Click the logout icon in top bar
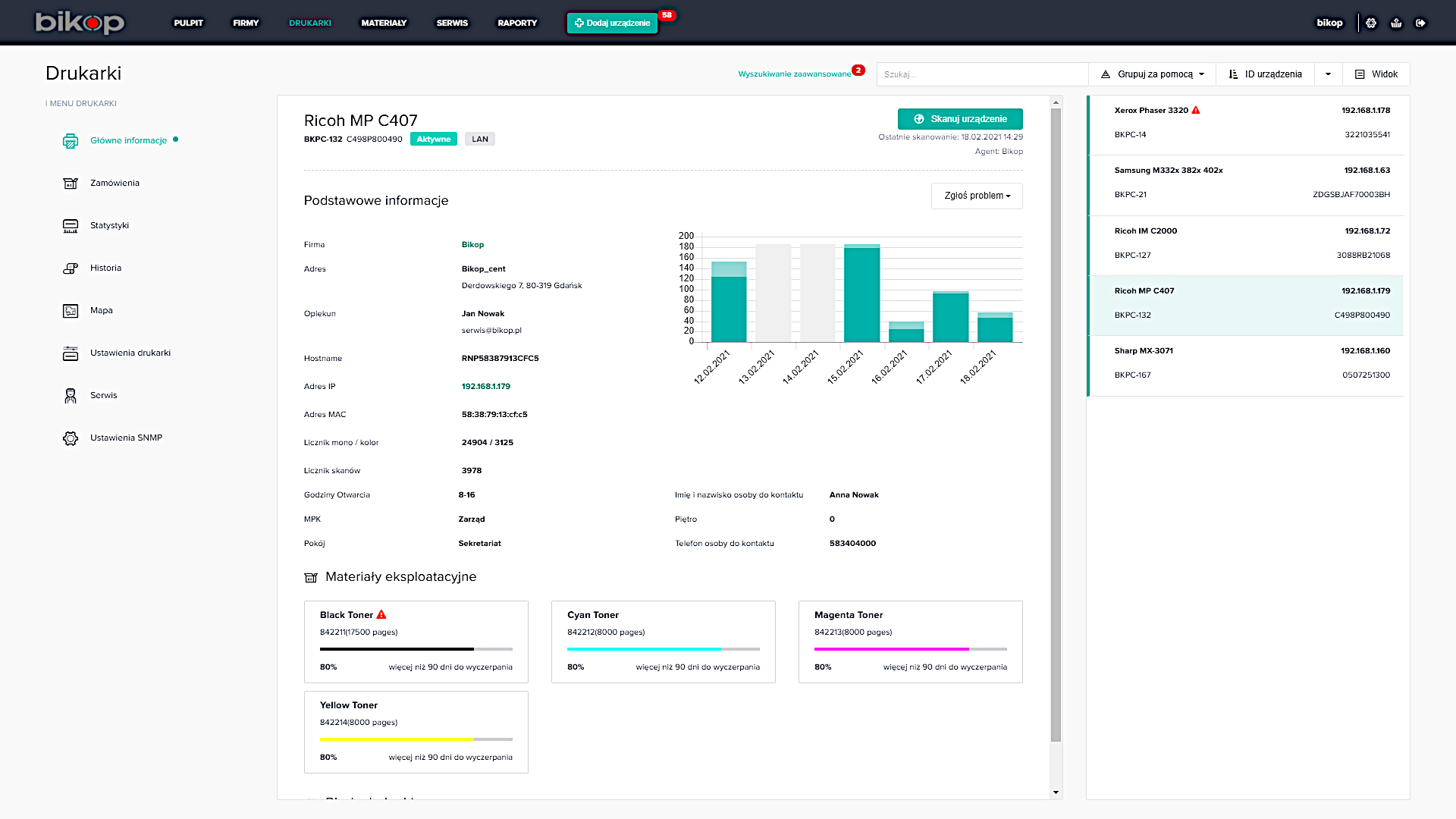Viewport: 1456px width, 819px height. (x=1421, y=23)
